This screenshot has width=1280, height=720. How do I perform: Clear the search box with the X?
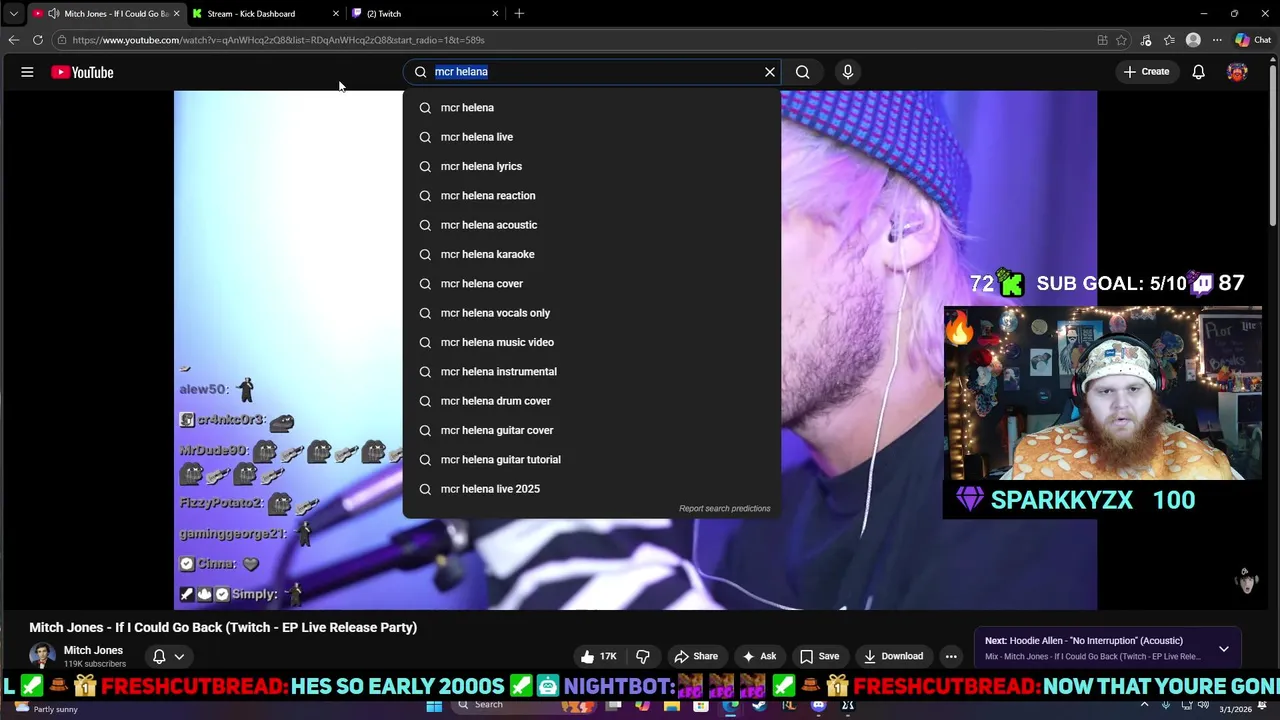coord(770,72)
